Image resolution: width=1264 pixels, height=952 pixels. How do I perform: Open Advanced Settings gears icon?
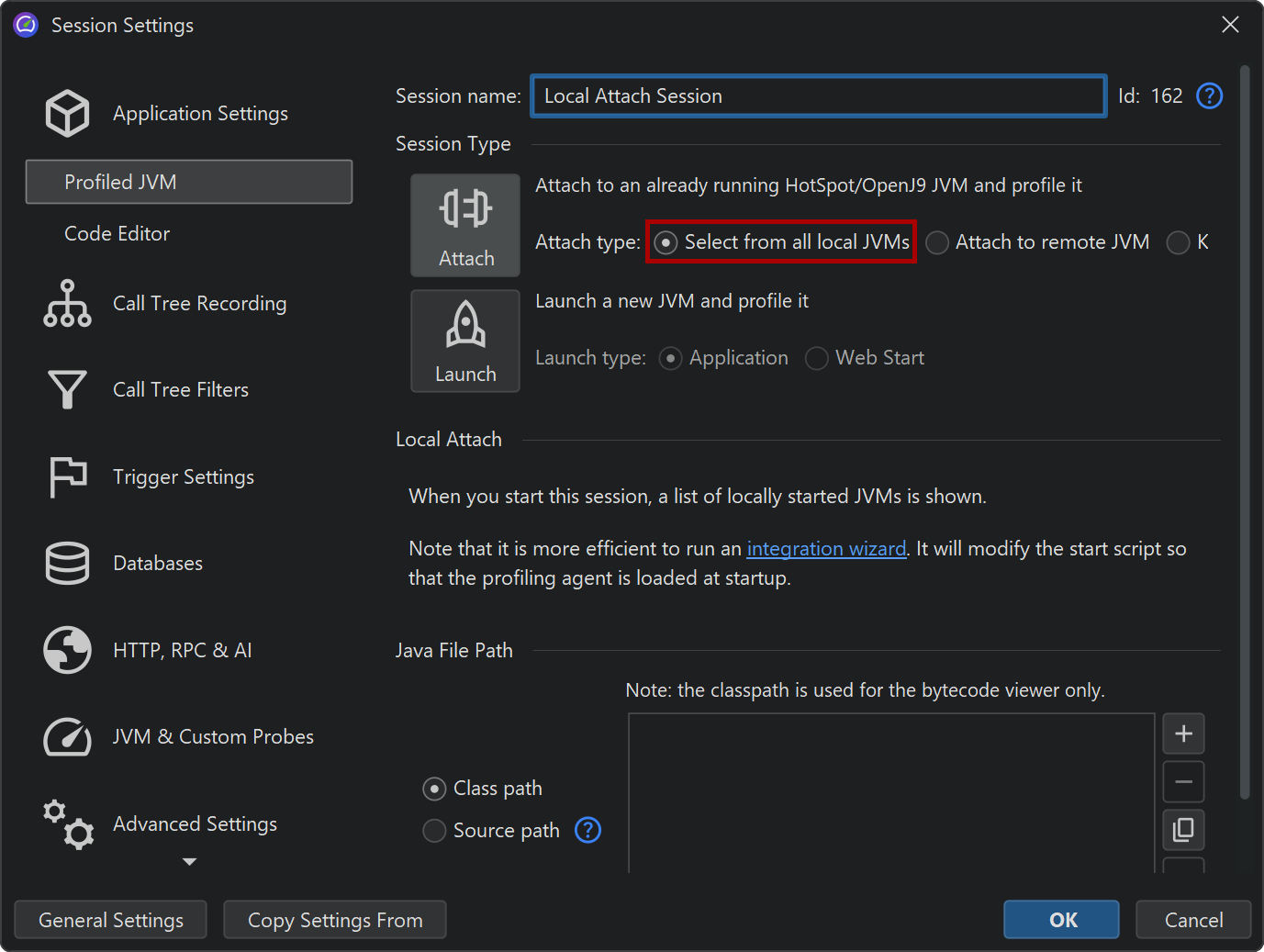[67, 824]
